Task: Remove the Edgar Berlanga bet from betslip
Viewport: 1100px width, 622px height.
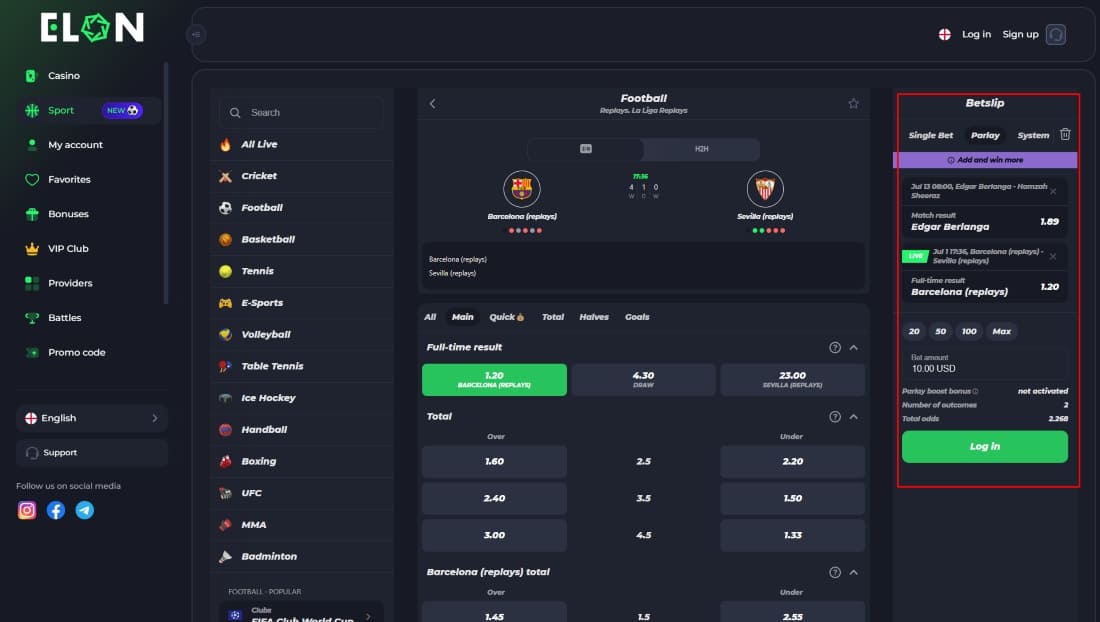Action: coord(1053,191)
